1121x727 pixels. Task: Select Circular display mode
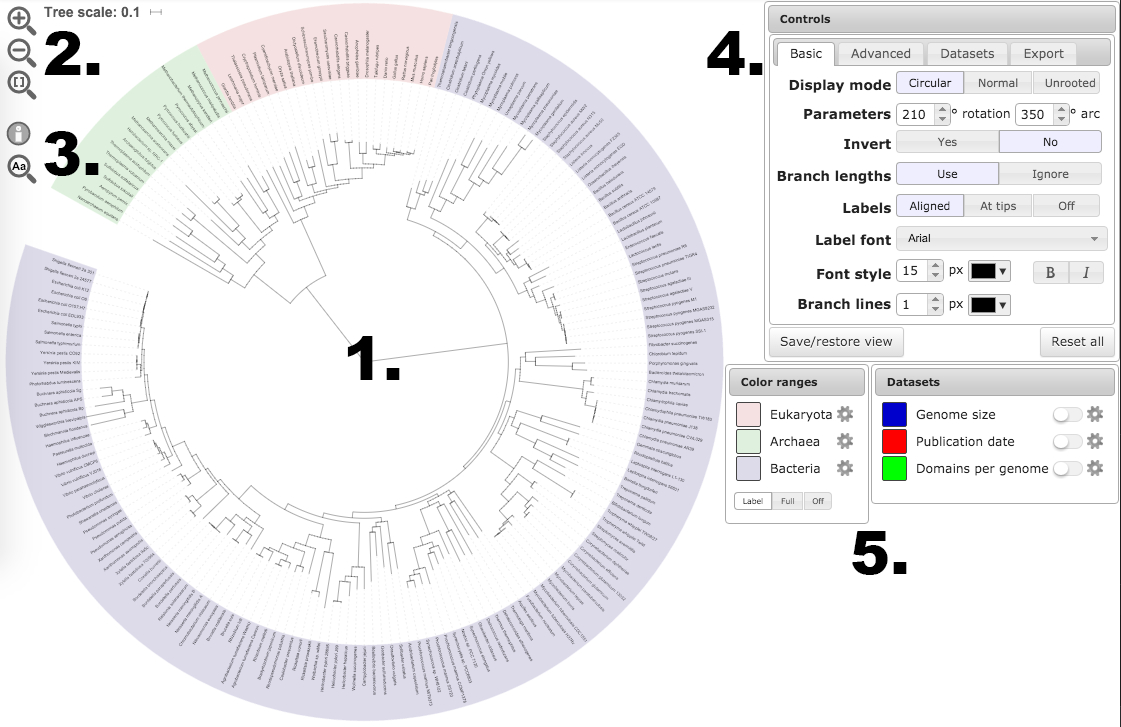(x=929, y=83)
